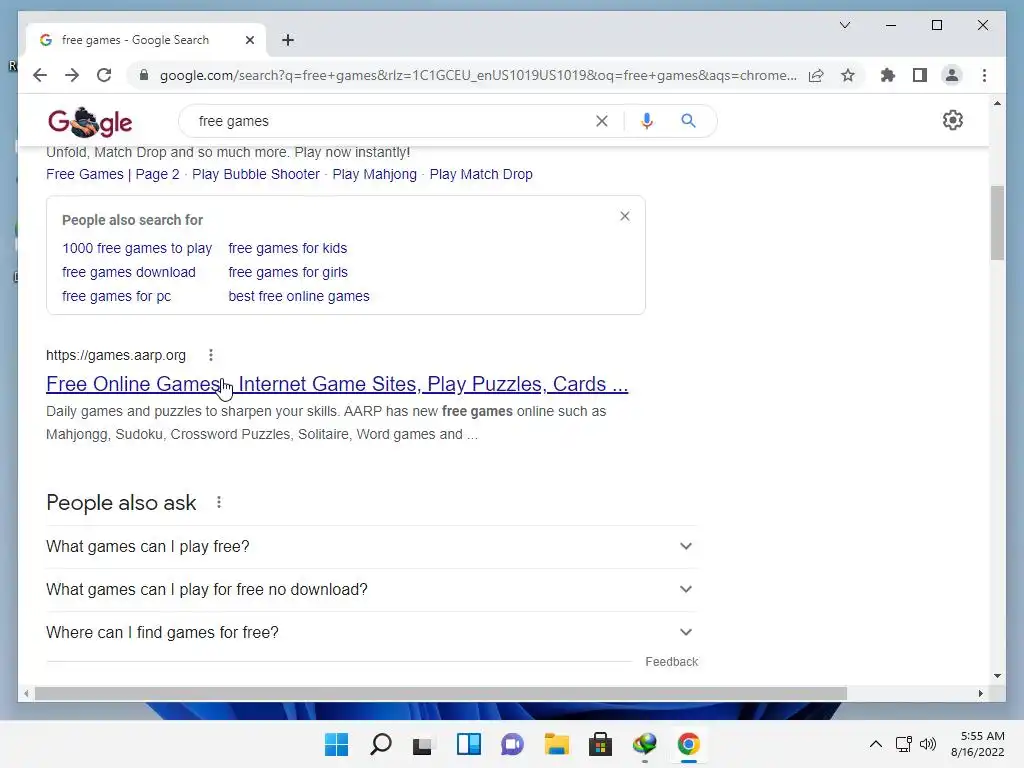
Task: Search free games for kids
Action: coord(287,248)
